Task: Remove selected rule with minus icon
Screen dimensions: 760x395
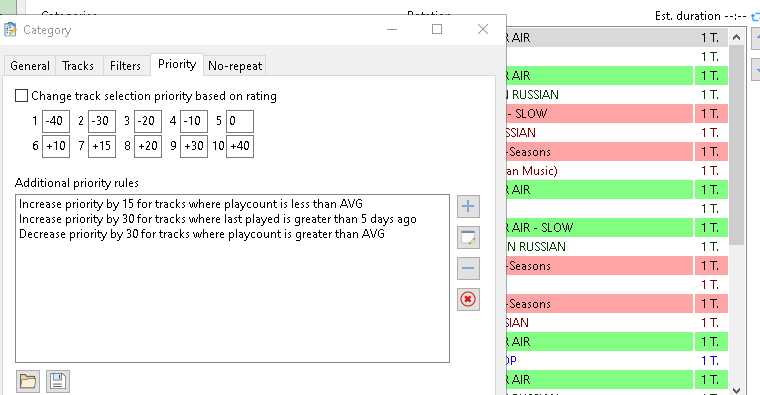Action: click(x=468, y=269)
